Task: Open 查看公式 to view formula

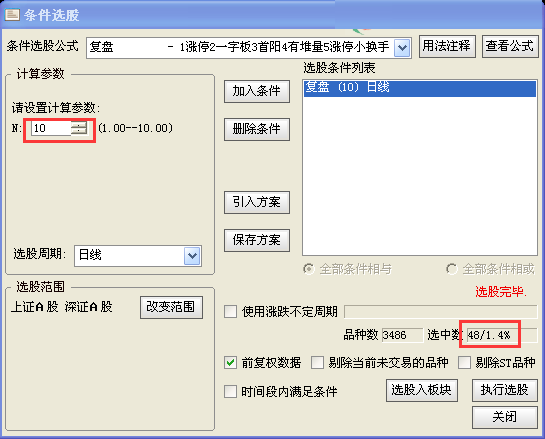Action: [x=510, y=46]
